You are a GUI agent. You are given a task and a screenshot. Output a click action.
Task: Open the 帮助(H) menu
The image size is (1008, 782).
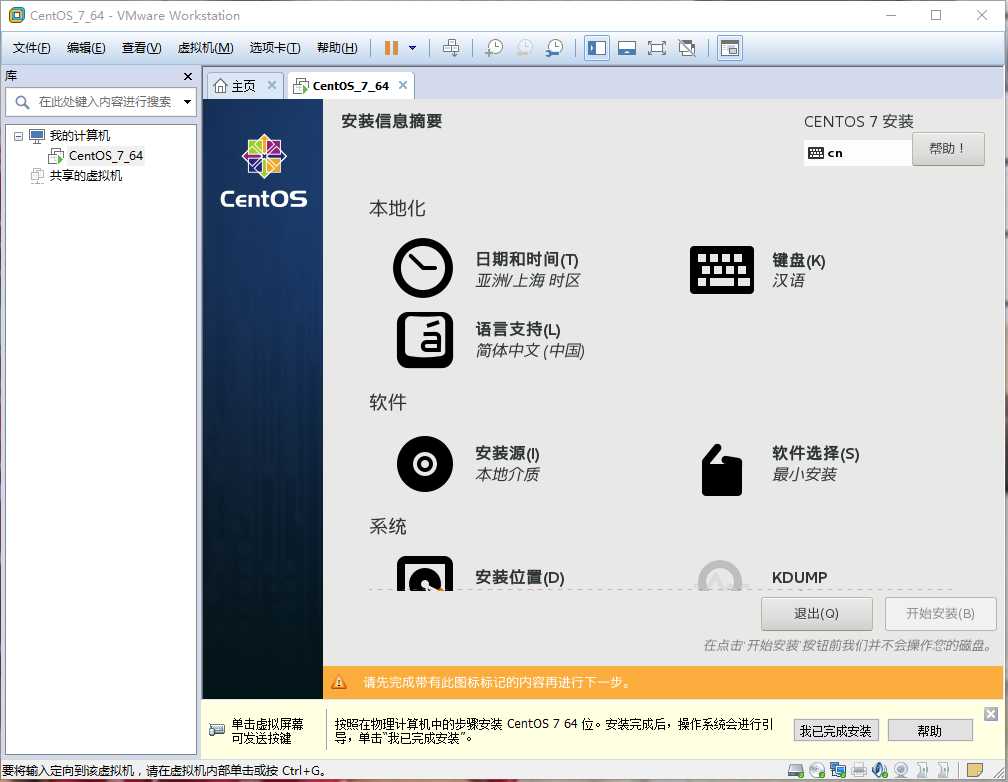(x=337, y=48)
